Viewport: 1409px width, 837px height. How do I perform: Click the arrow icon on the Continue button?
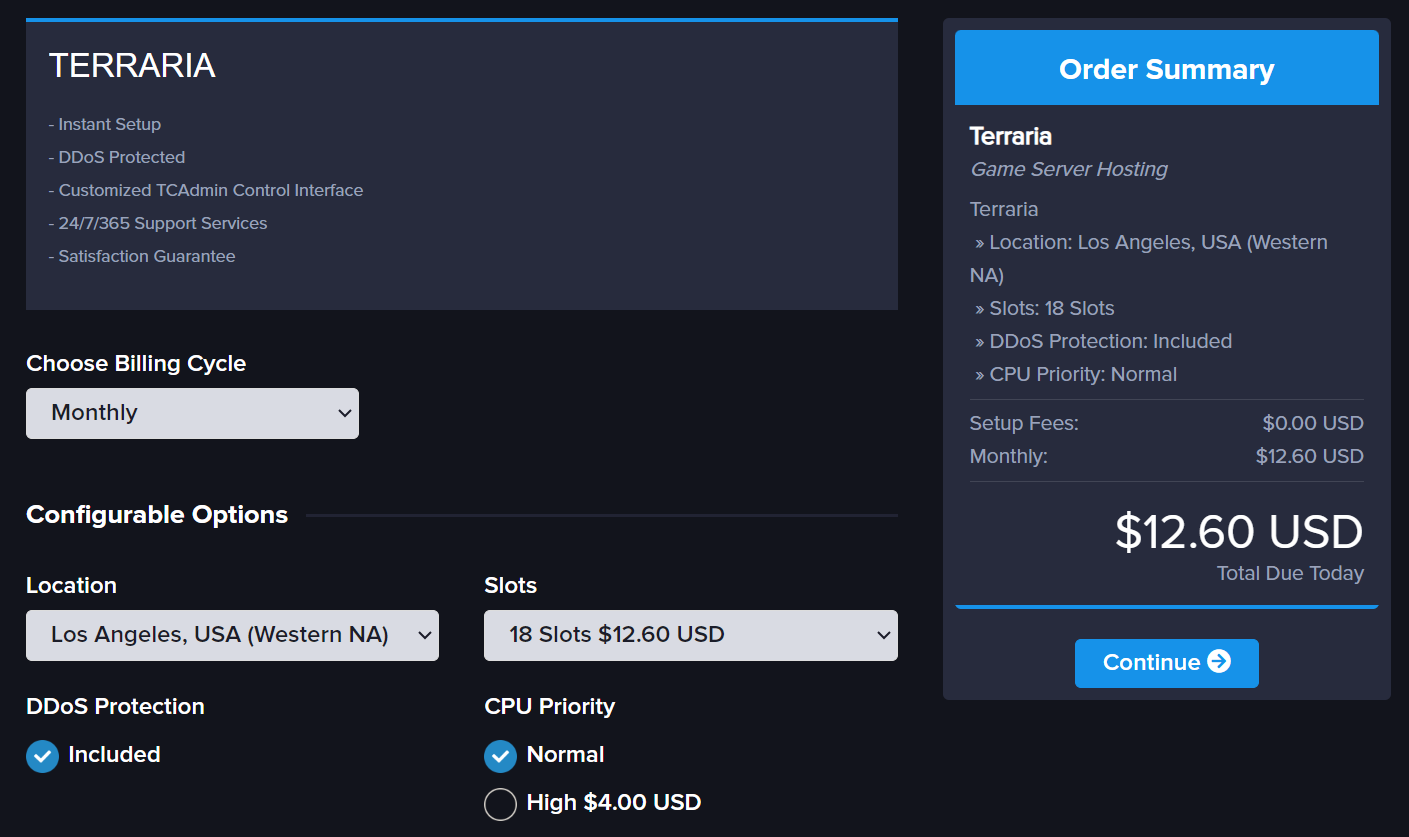point(1219,662)
